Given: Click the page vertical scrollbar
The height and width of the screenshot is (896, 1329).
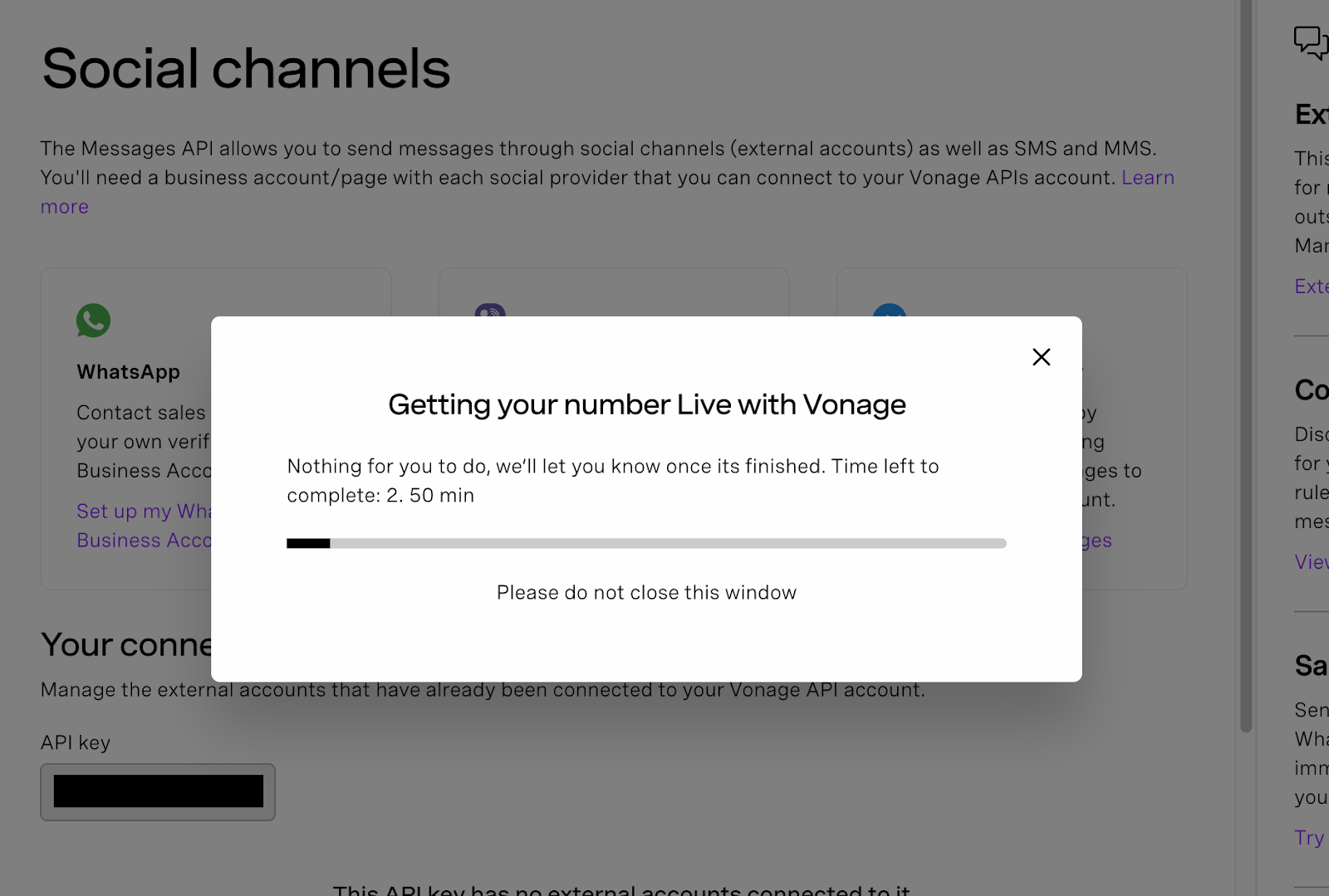Looking at the screenshot, I should pos(1245,365).
